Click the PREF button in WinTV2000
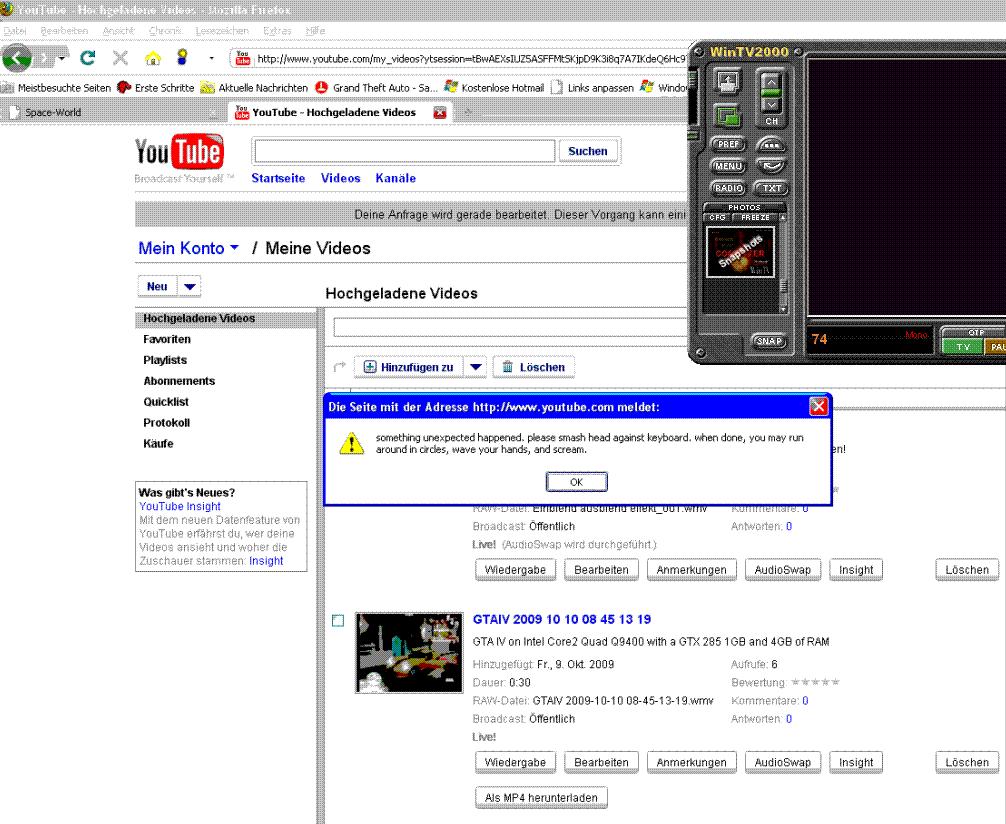The height and width of the screenshot is (824, 1006). (728, 144)
